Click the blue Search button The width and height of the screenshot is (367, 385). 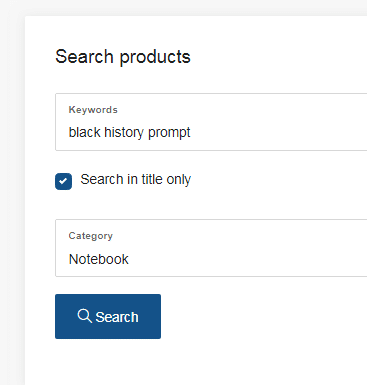tap(108, 316)
